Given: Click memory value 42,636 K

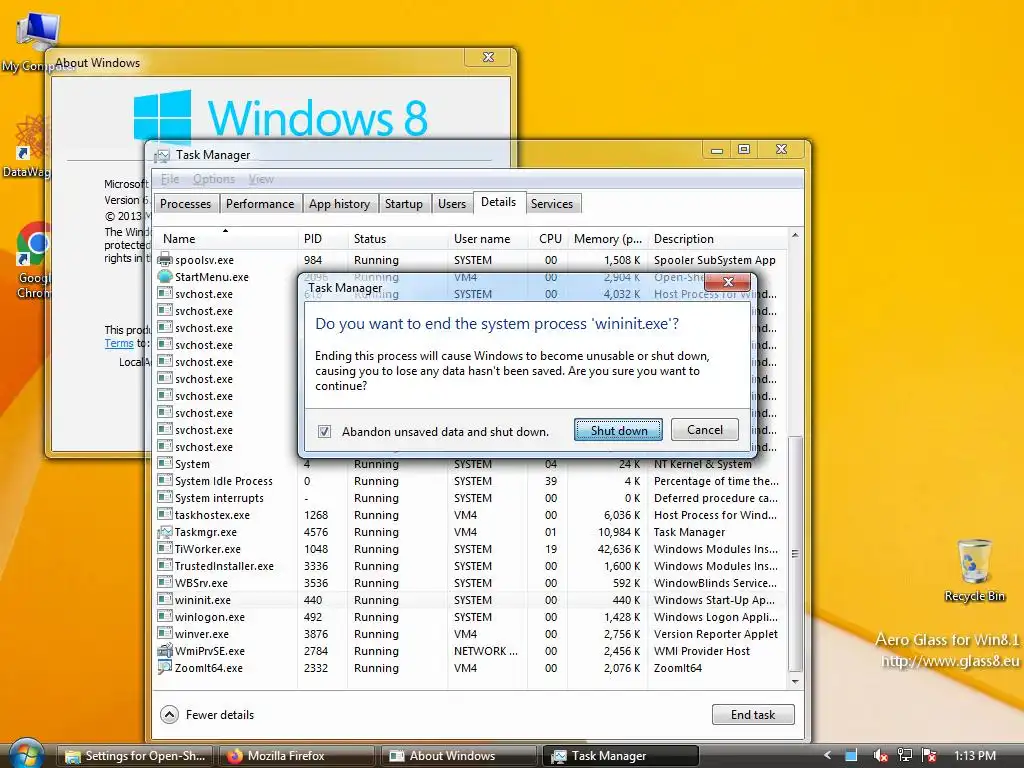Looking at the screenshot, I should point(618,549).
